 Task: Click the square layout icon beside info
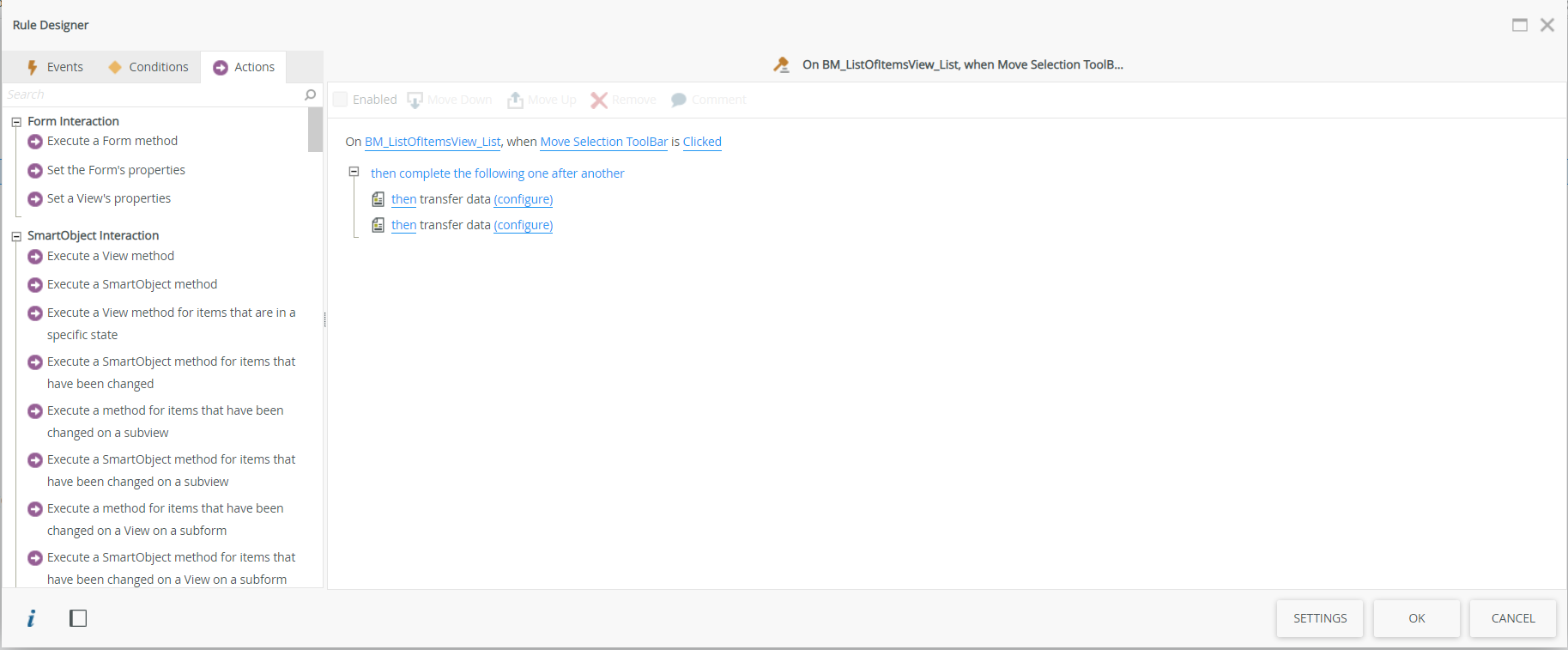pos(78,618)
